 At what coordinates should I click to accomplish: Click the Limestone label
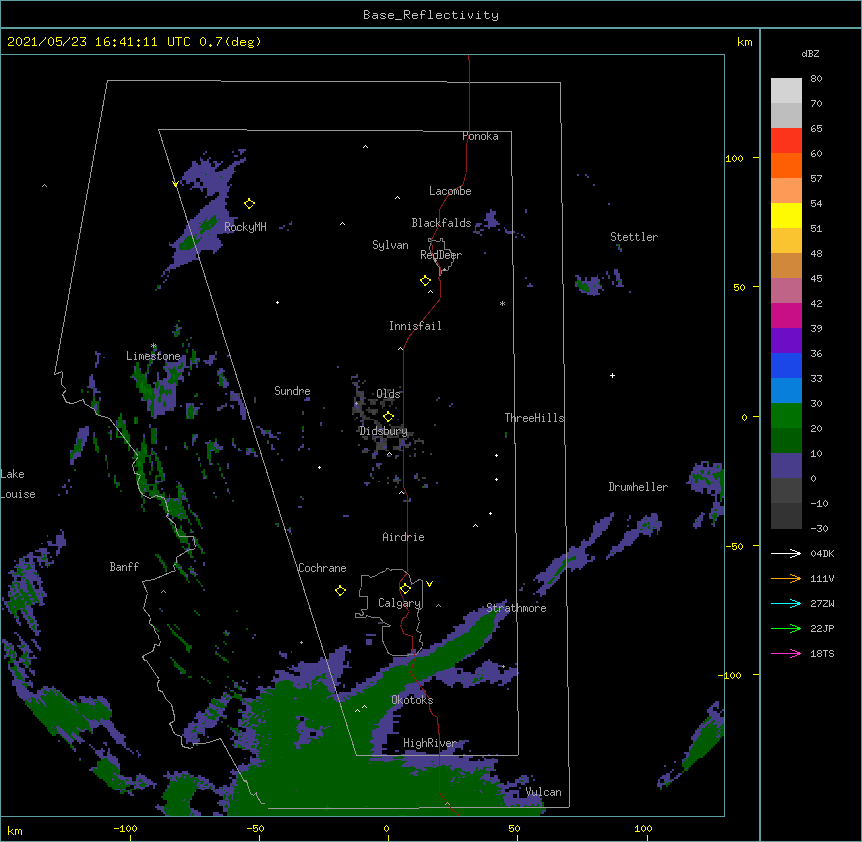coord(153,356)
